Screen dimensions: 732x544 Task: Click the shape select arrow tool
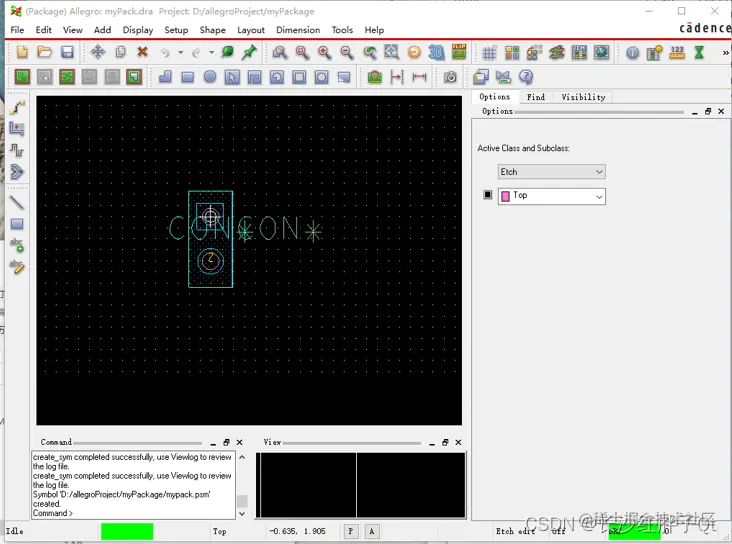[232, 77]
